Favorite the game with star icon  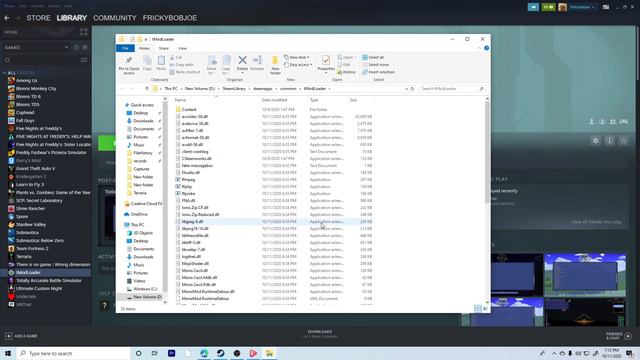point(623,141)
